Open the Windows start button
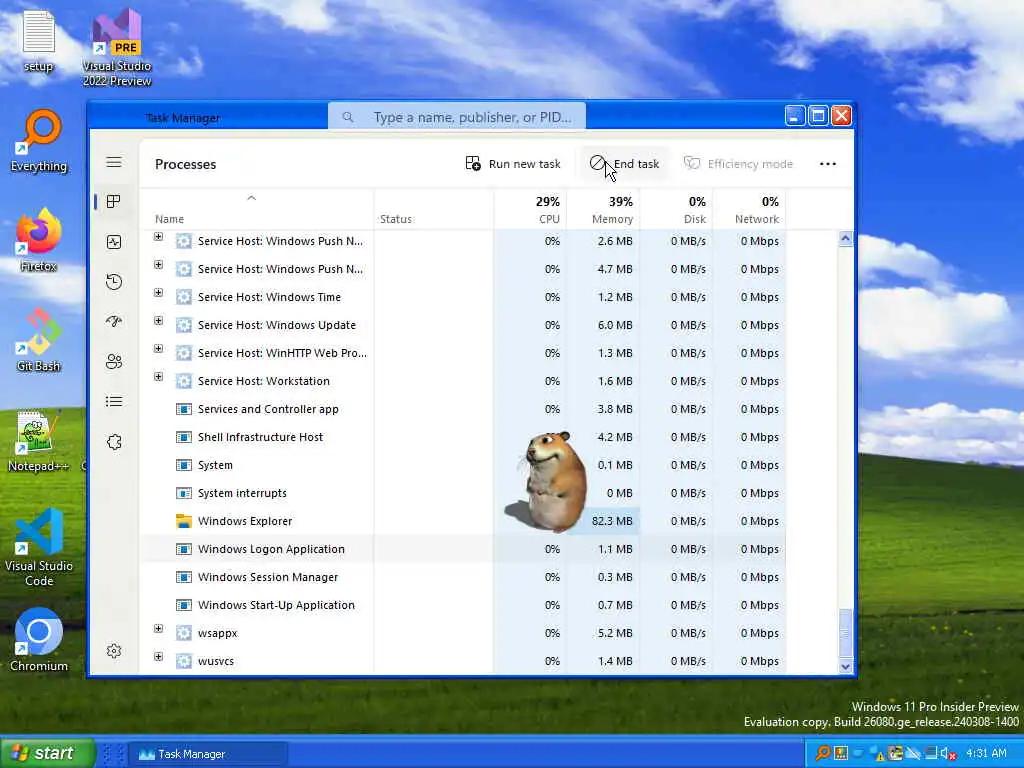This screenshot has height=768, width=1024. [x=47, y=753]
